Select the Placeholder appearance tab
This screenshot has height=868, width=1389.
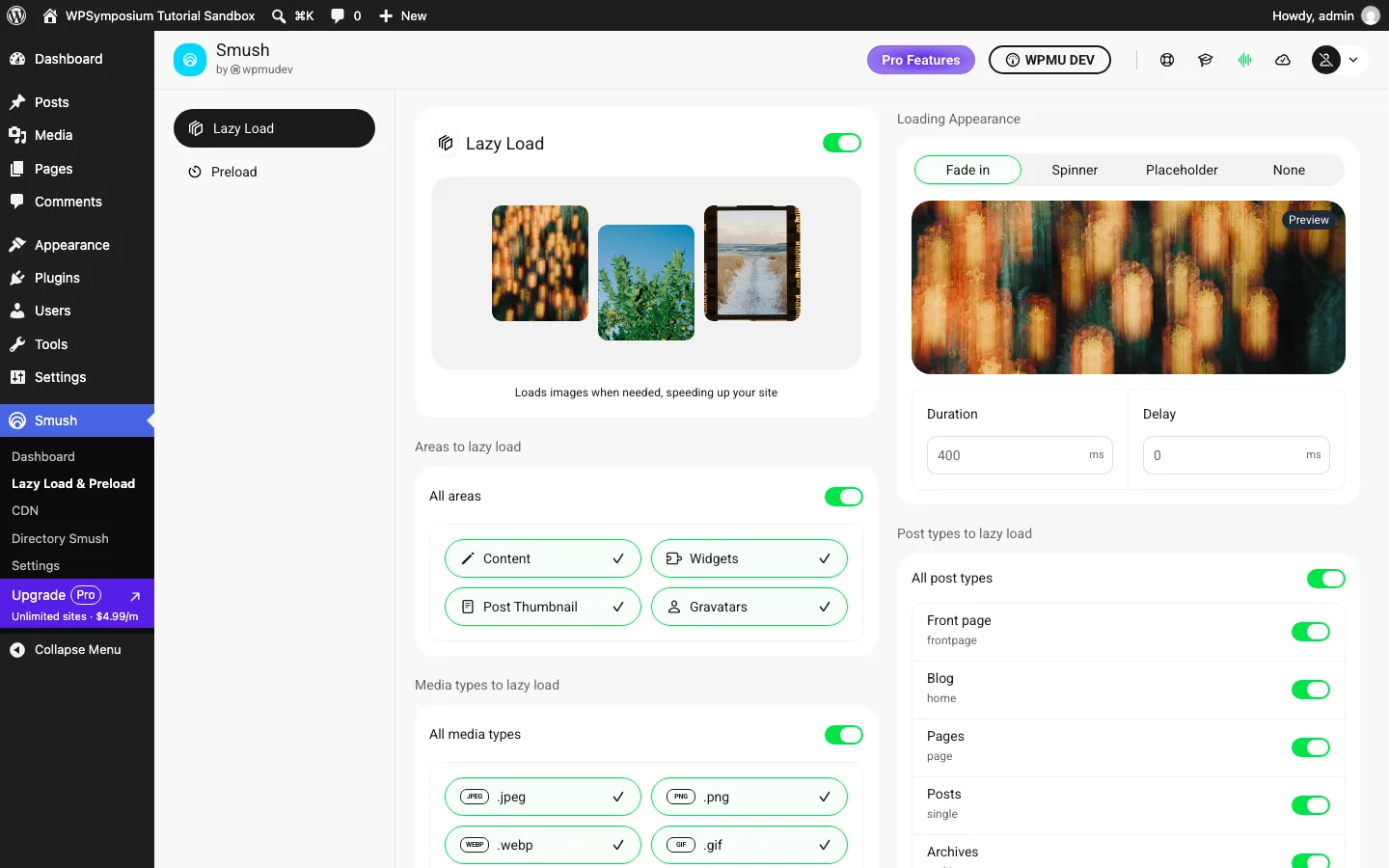coord(1182,170)
